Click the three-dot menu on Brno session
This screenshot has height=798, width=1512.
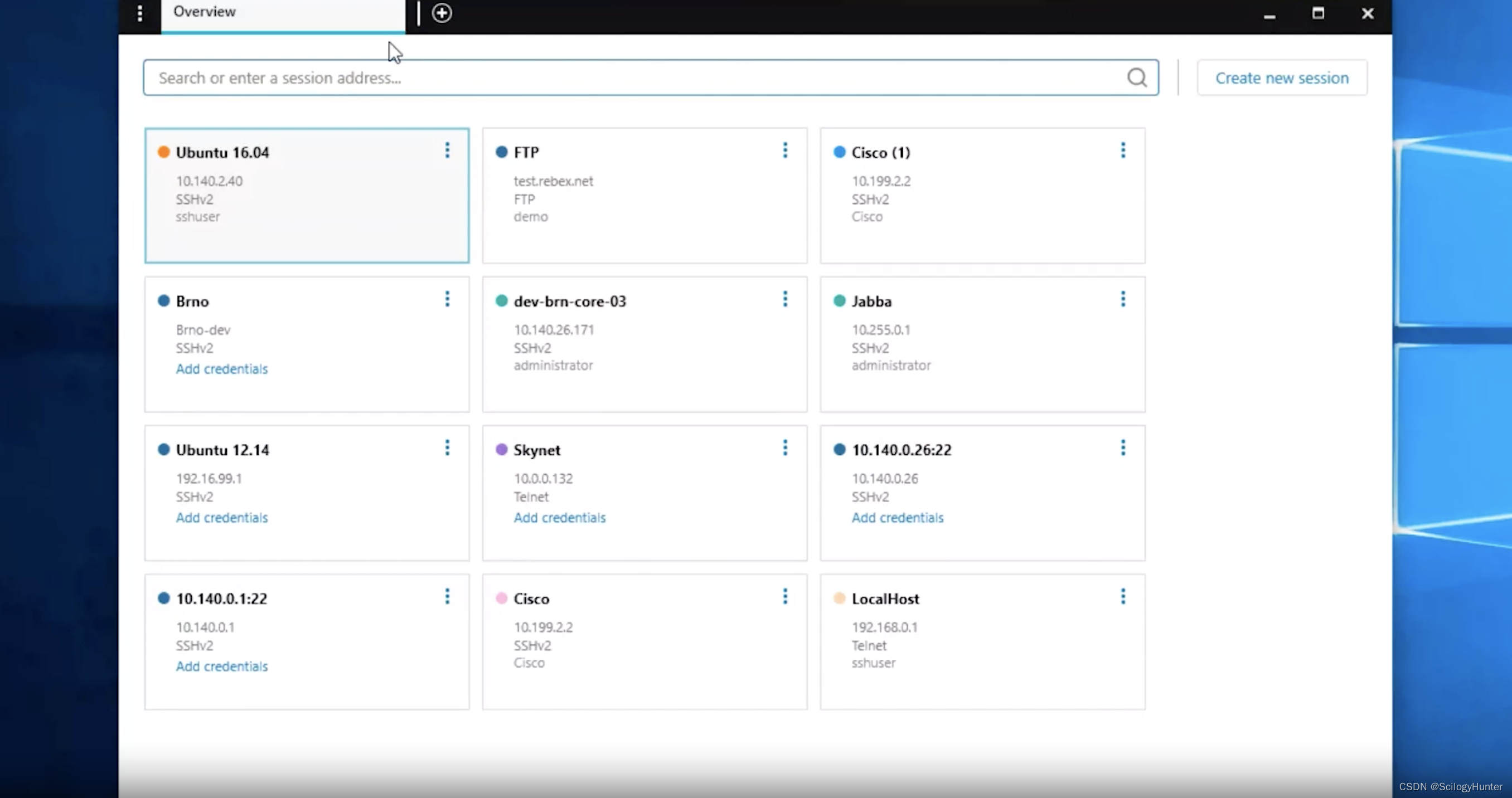tap(446, 300)
